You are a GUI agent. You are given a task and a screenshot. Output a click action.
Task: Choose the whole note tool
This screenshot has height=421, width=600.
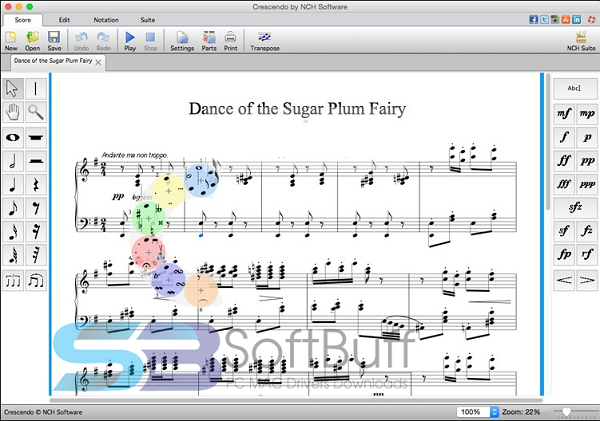(x=13, y=137)
